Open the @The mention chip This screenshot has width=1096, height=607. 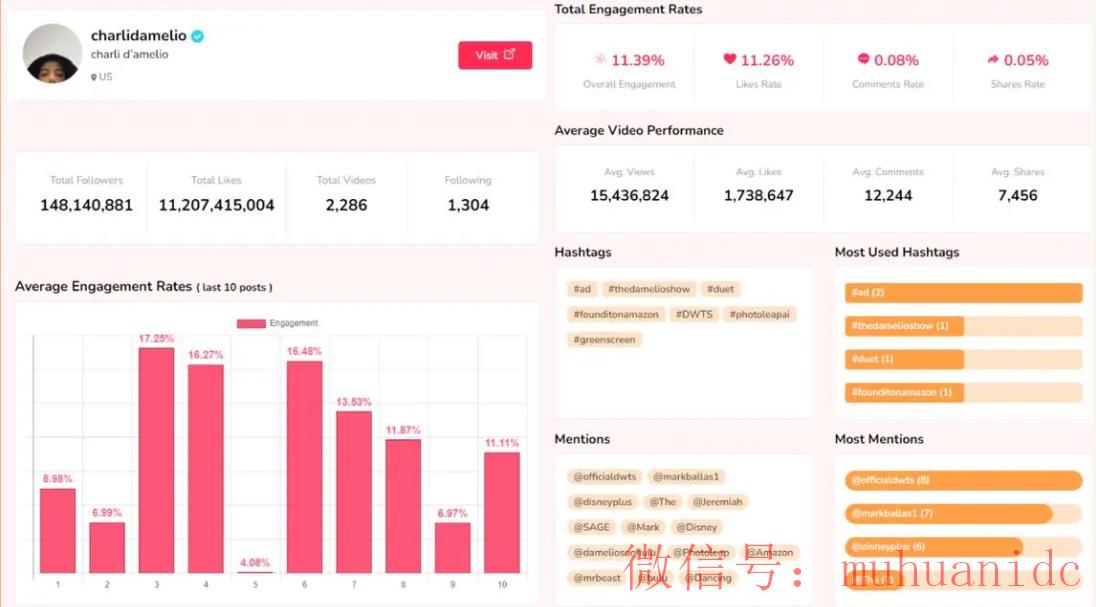pyautogui.click(x=663, y=501)
